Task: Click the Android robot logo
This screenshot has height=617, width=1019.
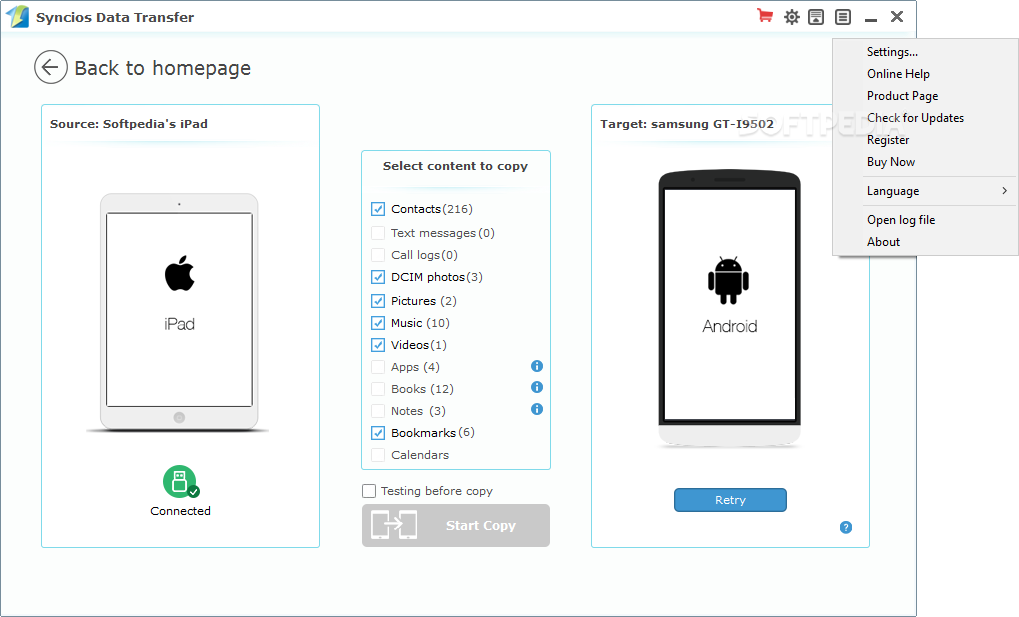Action: click(x=729, y=281)
